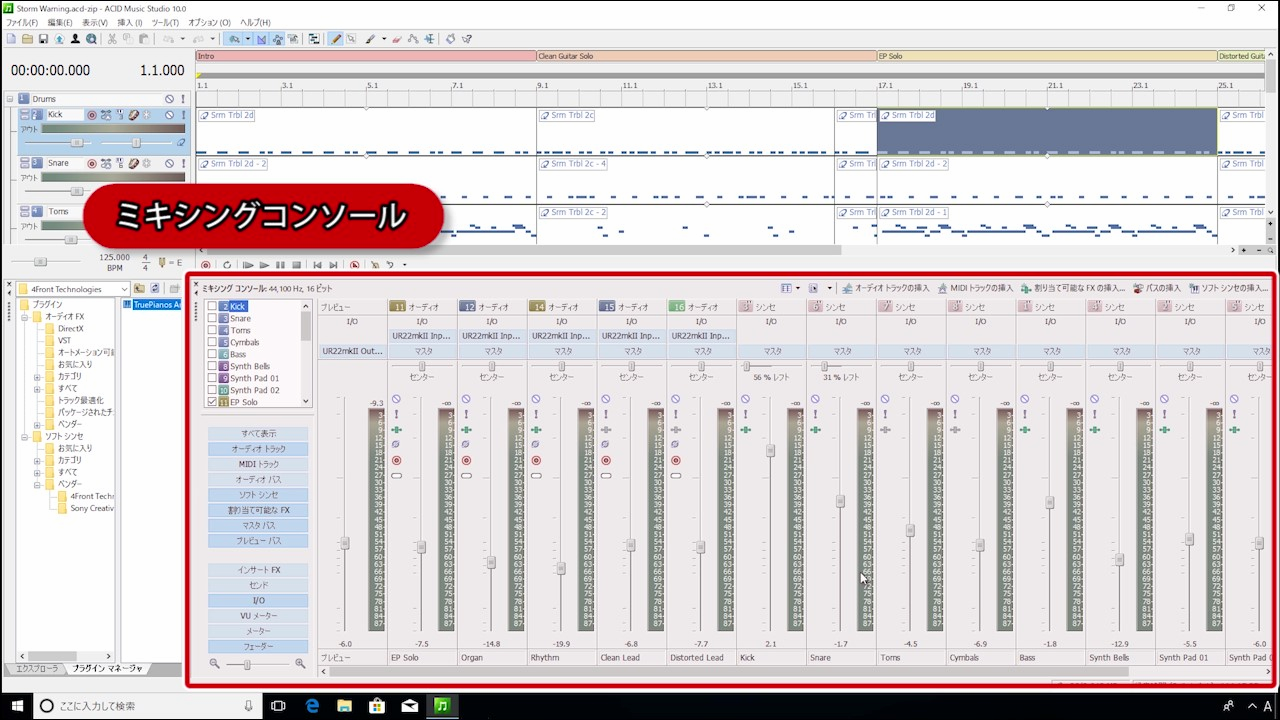Click オーディオ トラックの挿入 in mixer toolbar
The height and width of the screenshot is (720, 1280).
point(885,288)
